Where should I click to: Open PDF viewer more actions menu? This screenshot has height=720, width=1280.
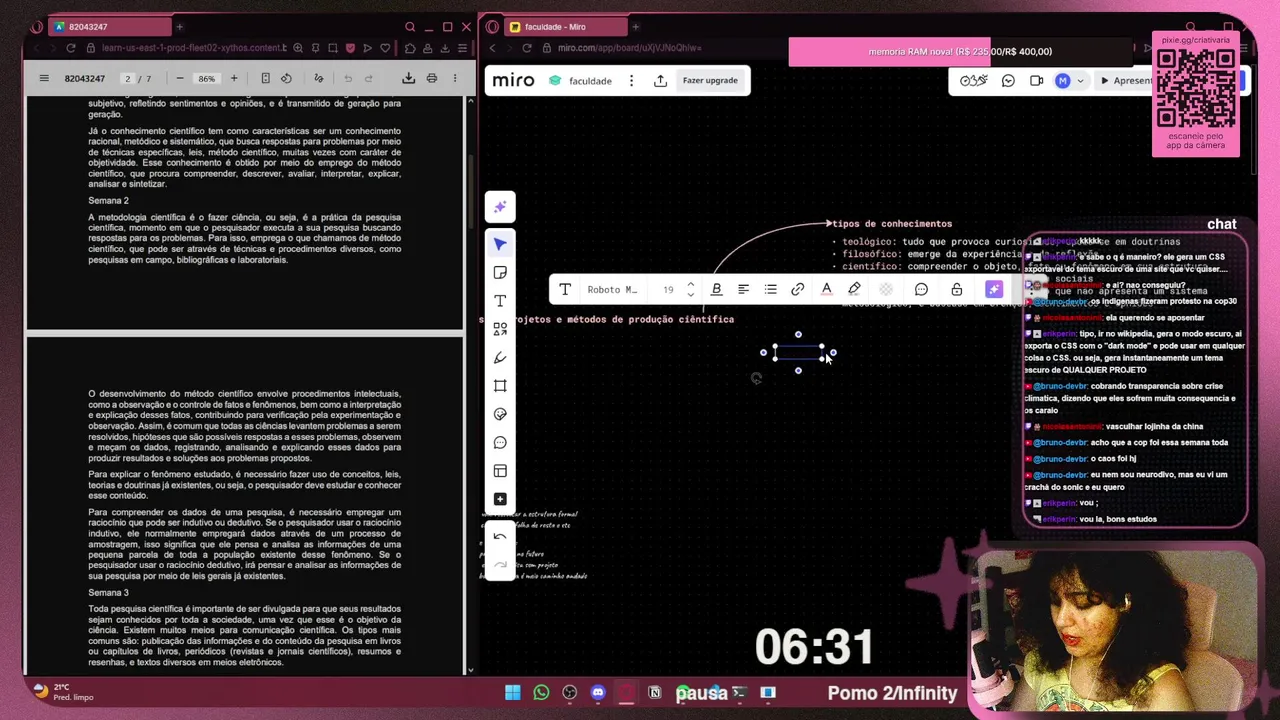455,78
